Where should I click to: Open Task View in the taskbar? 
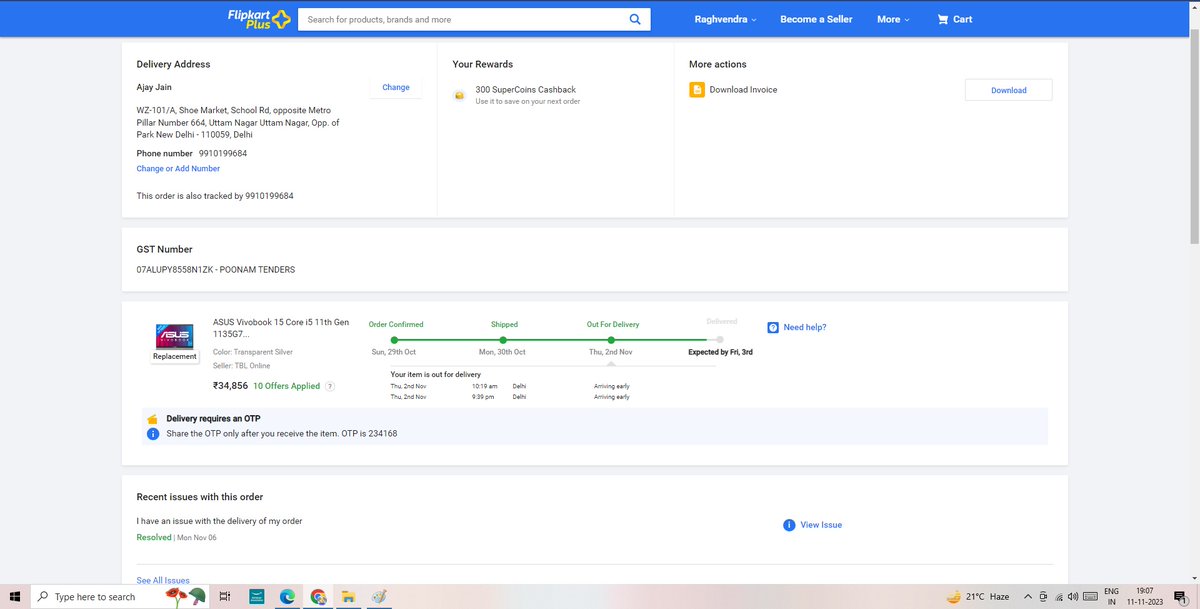click(x=225, y=597)
